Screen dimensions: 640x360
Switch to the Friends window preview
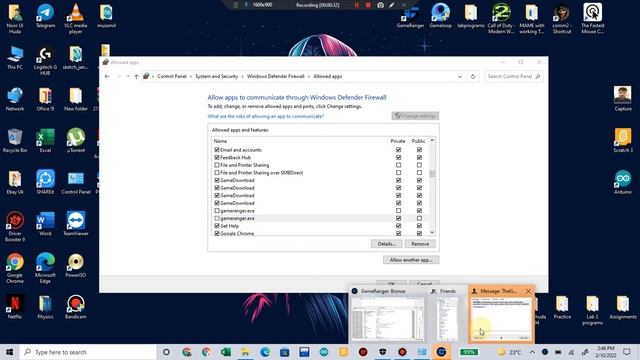point(447,314)
